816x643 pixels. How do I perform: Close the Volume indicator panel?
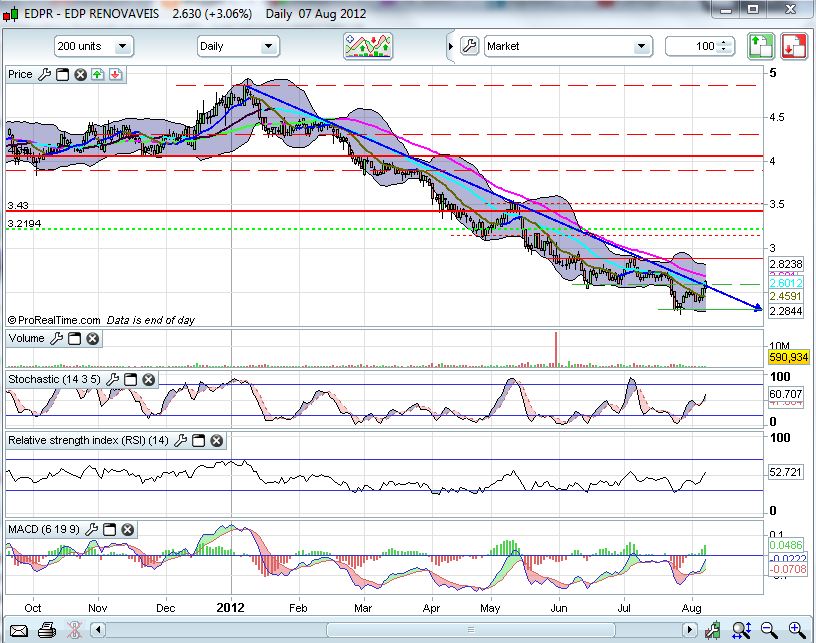point(92,339)
